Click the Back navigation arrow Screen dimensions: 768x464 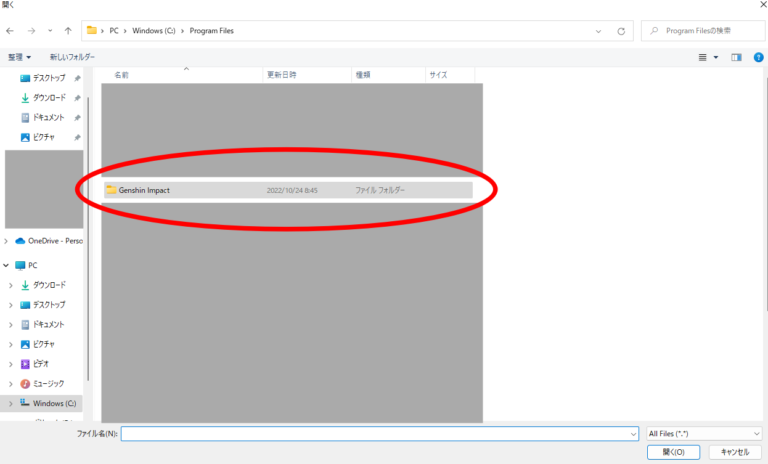(10, 31)
